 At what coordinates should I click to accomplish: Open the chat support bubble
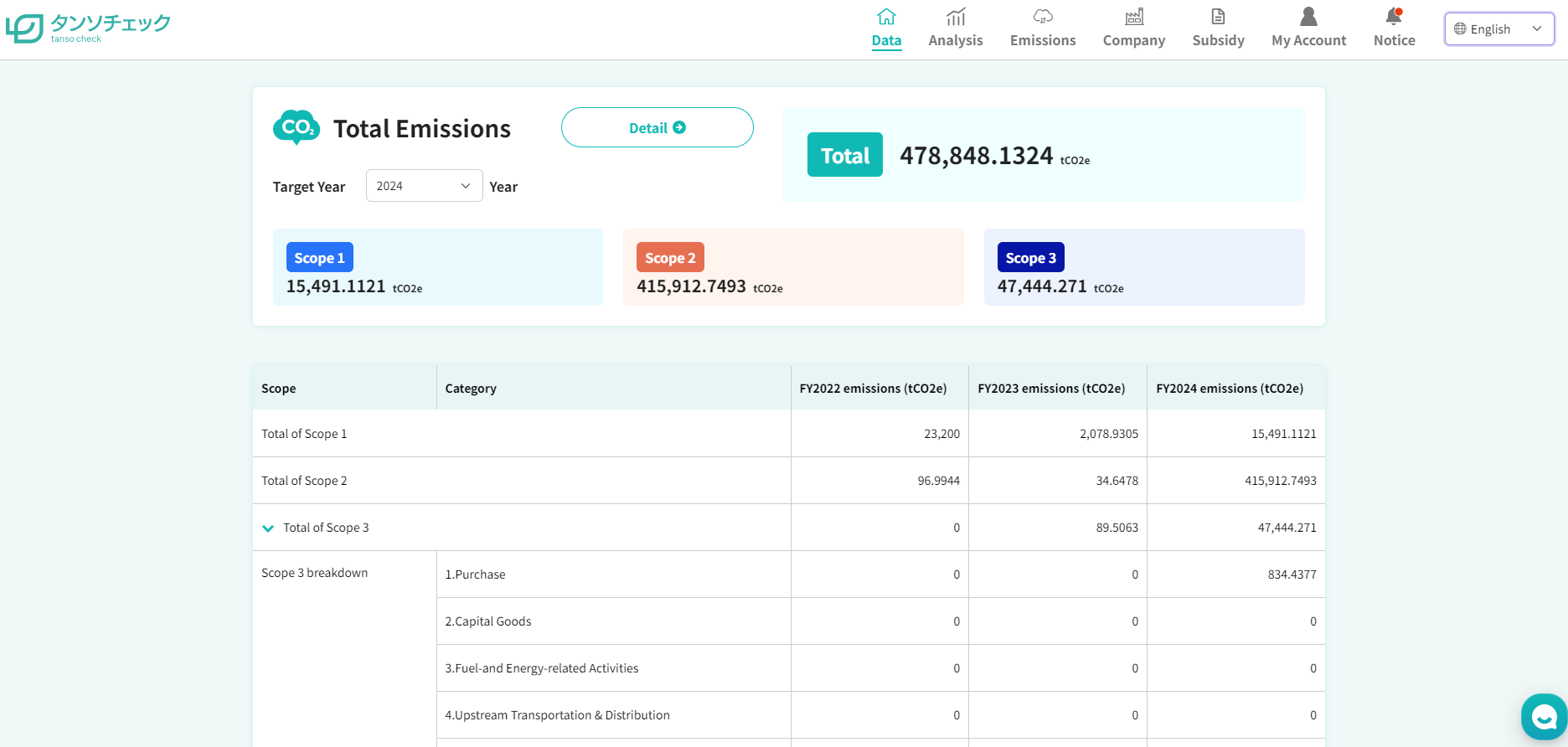pyautogui.click(x=1544, y=717)
